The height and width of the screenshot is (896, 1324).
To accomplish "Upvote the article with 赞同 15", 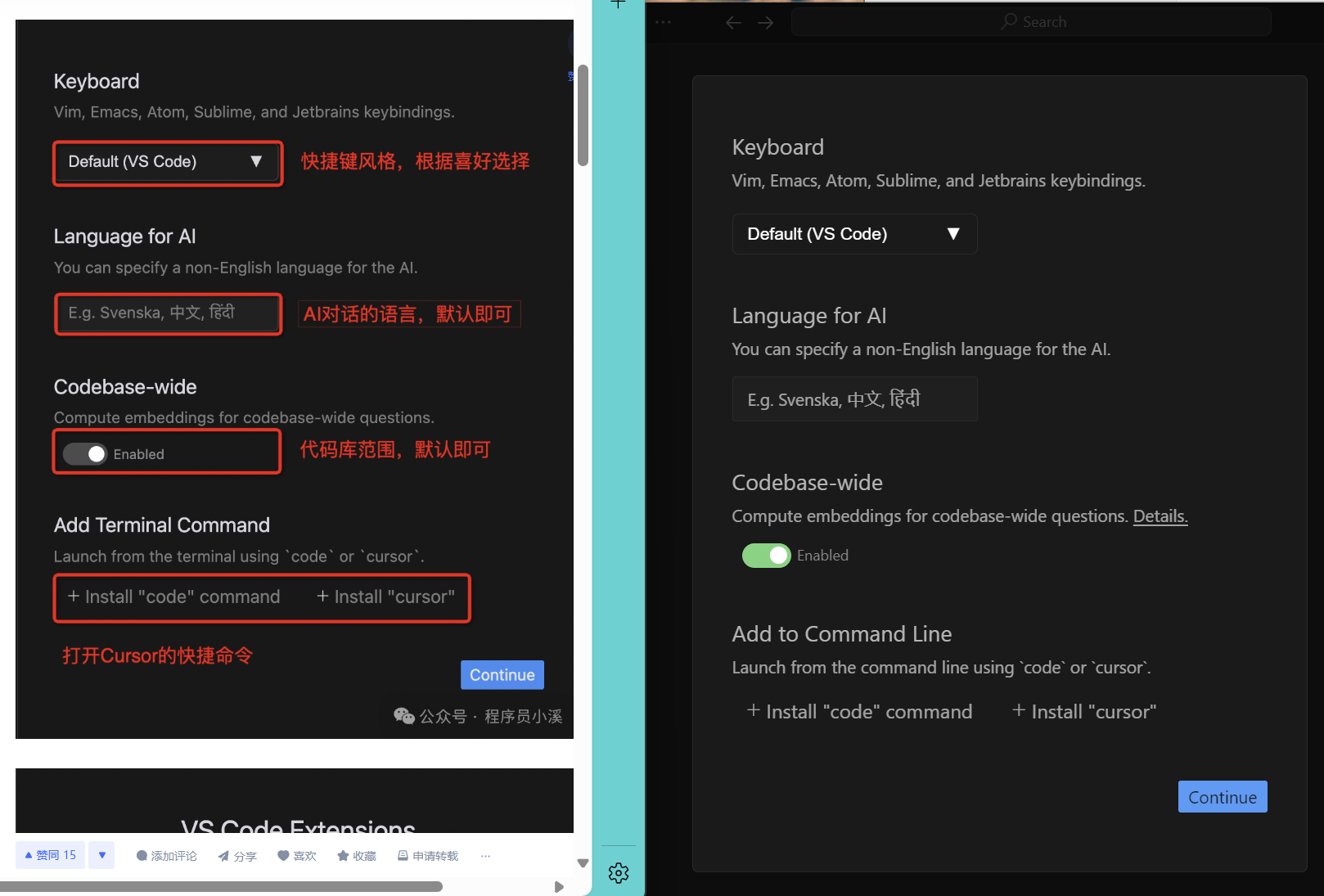I will [50, 855].
